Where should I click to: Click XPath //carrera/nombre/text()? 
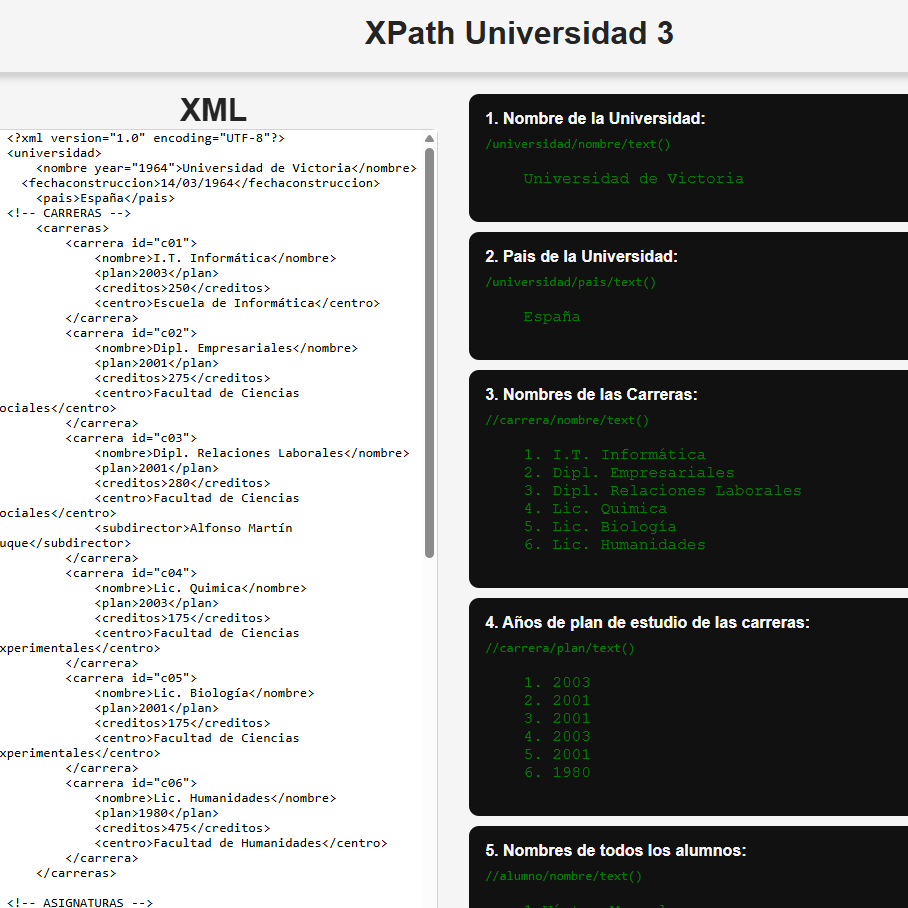coord(568,420)
